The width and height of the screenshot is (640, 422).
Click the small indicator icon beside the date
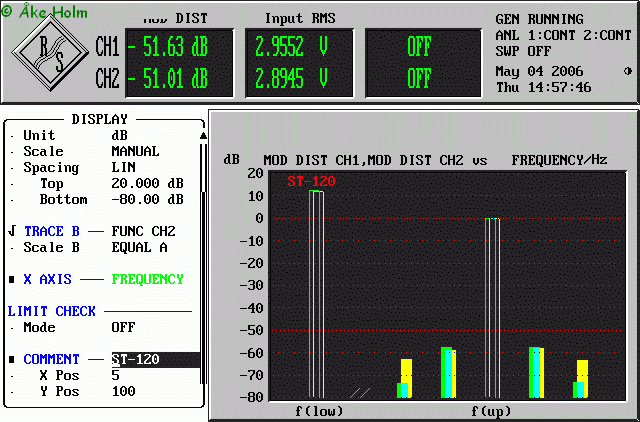(628, 71)
